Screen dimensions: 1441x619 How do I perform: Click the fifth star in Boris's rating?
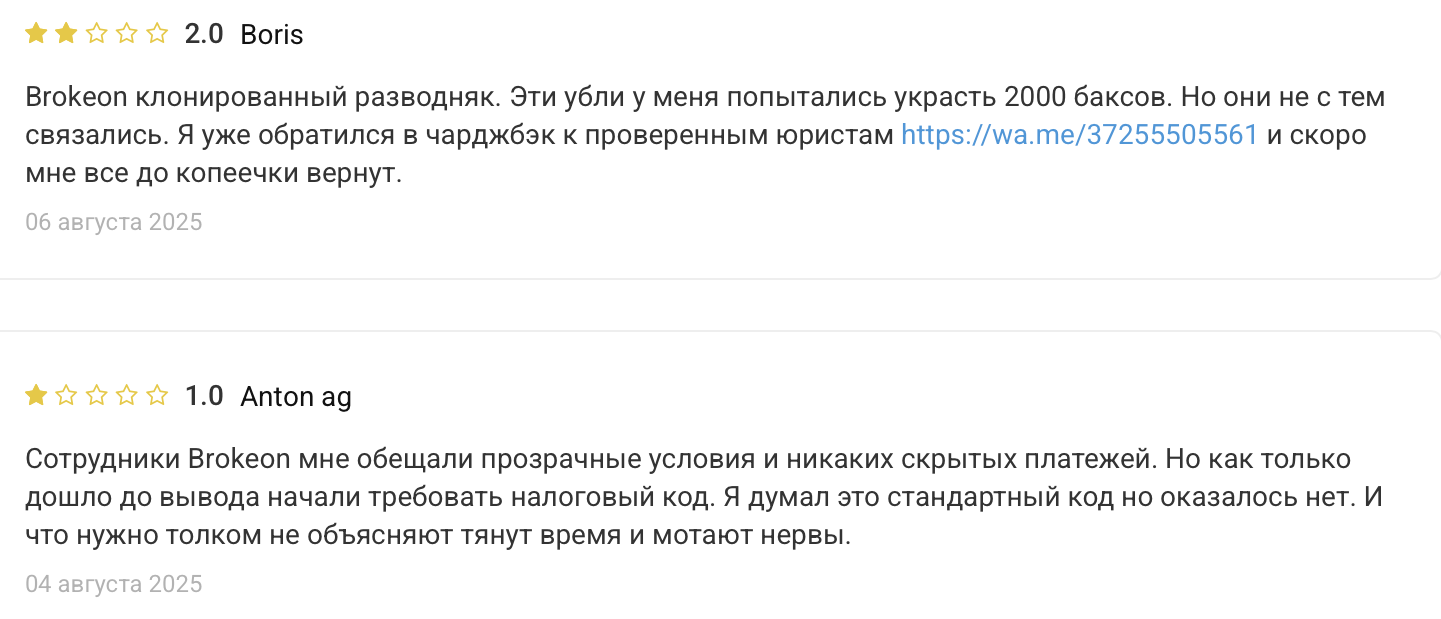point(157,34)
